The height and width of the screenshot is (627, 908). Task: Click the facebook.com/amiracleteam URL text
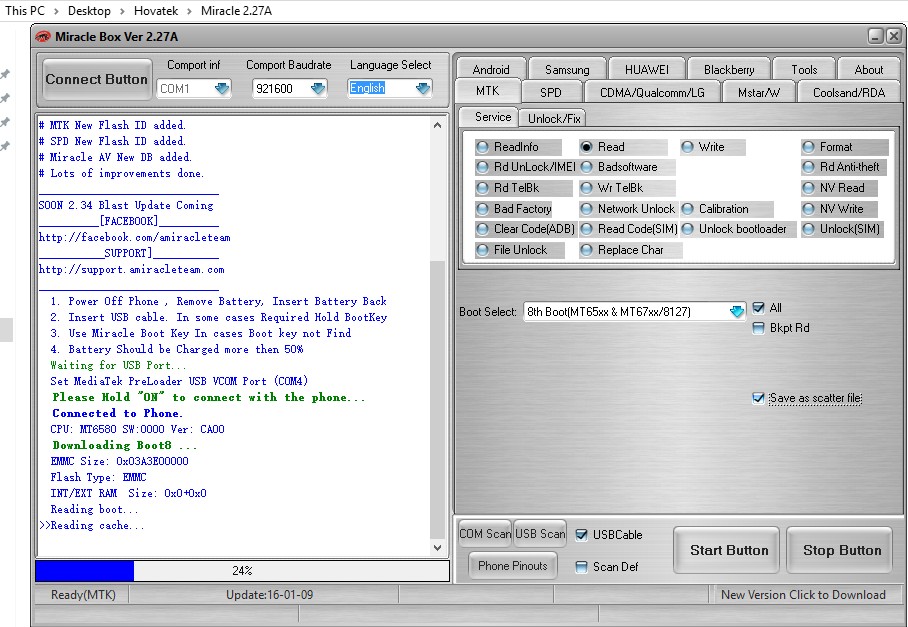tap(134, 237)
